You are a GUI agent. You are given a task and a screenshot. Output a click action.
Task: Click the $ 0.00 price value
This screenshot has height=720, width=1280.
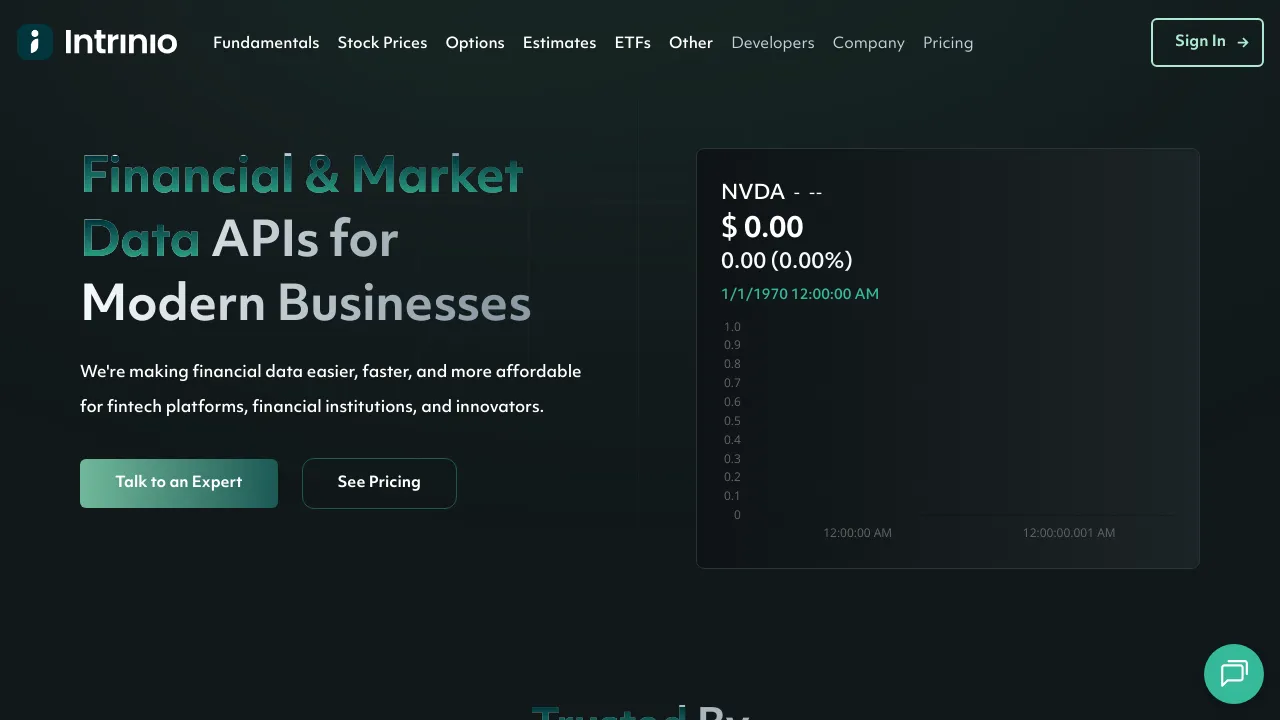click(x=762, y=227)
